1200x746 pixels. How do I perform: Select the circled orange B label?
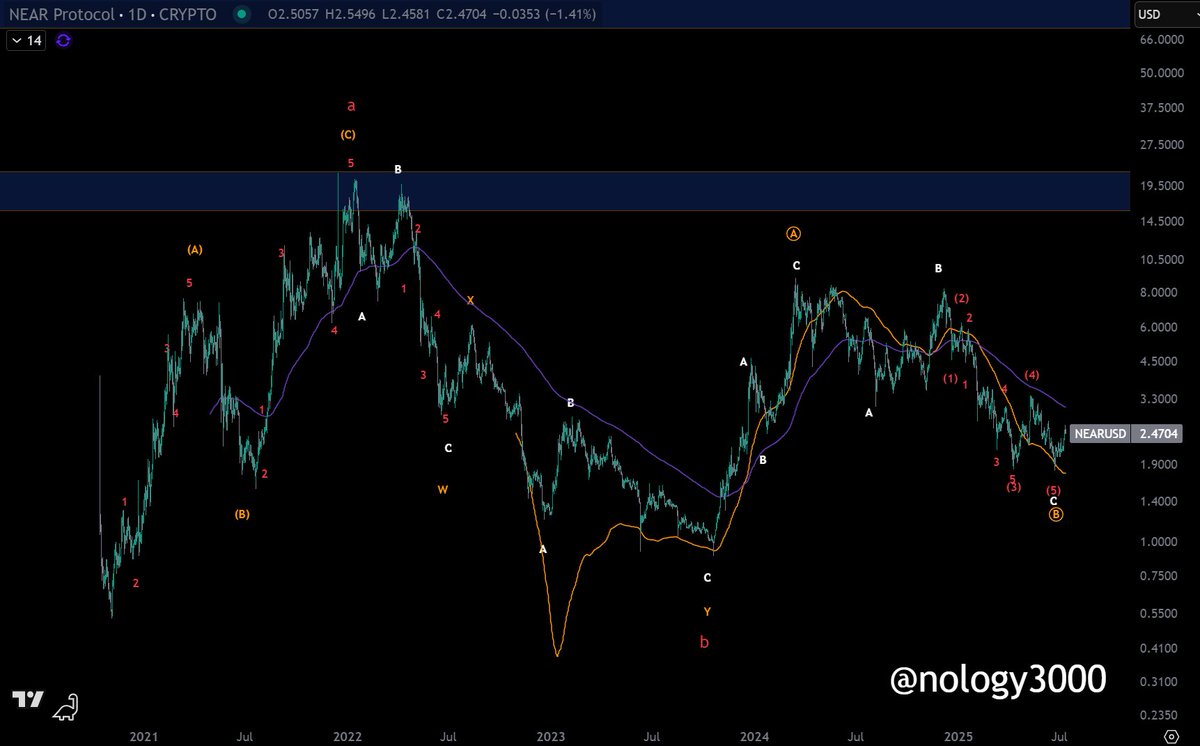pyautogui.click(x=1056, y=514)
